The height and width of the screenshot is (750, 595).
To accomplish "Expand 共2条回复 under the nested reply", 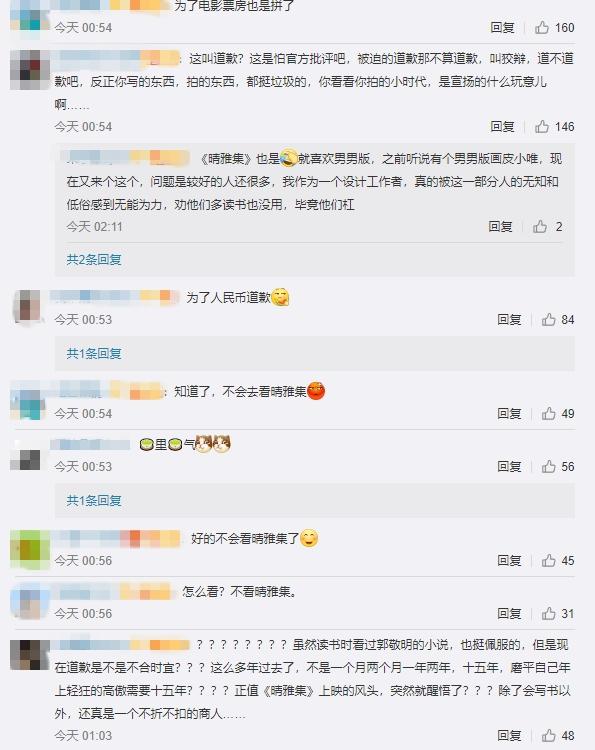I will [x=94, y=259].
